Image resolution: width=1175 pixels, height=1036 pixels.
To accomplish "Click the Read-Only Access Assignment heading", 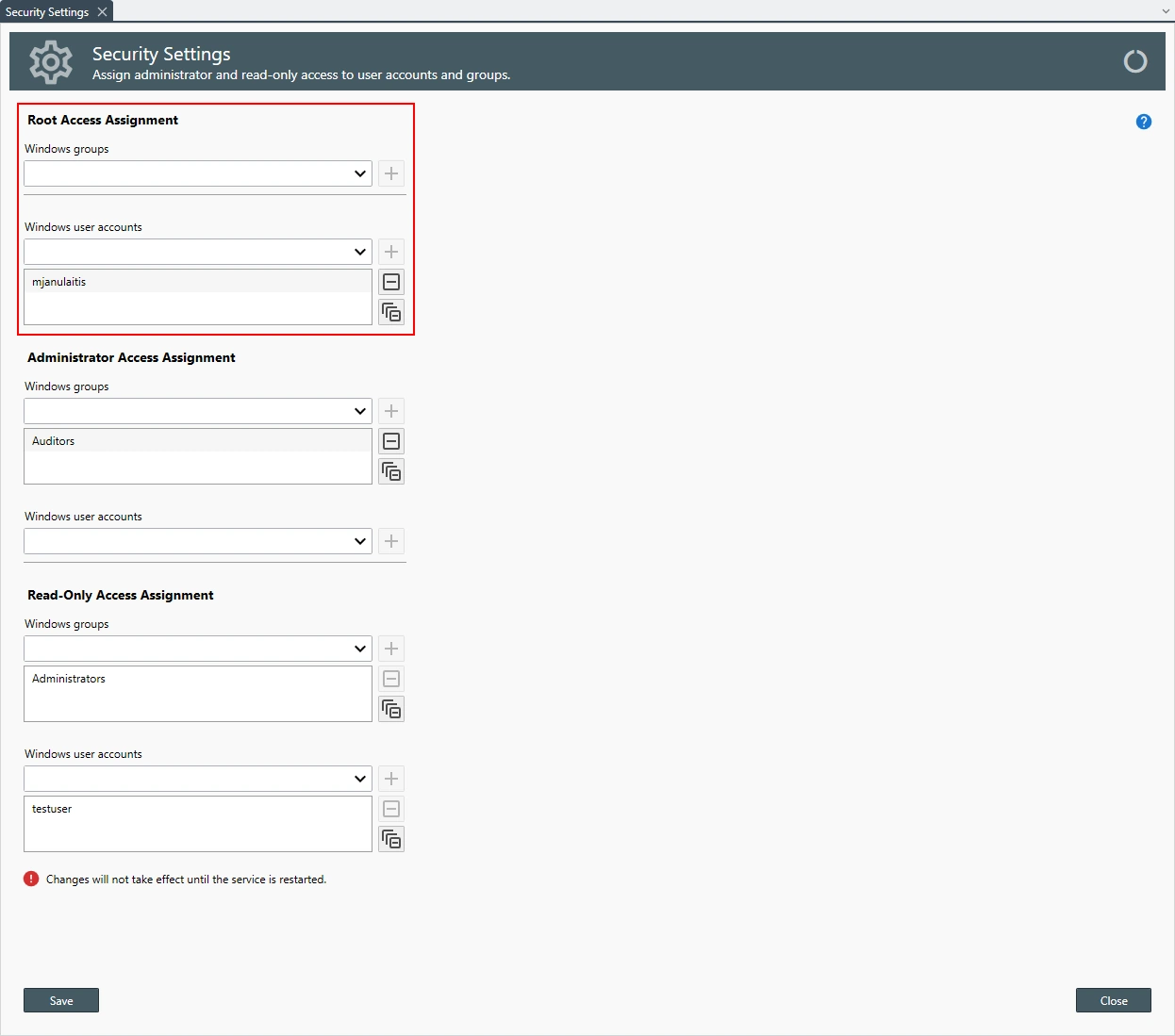I will point(121,595).
